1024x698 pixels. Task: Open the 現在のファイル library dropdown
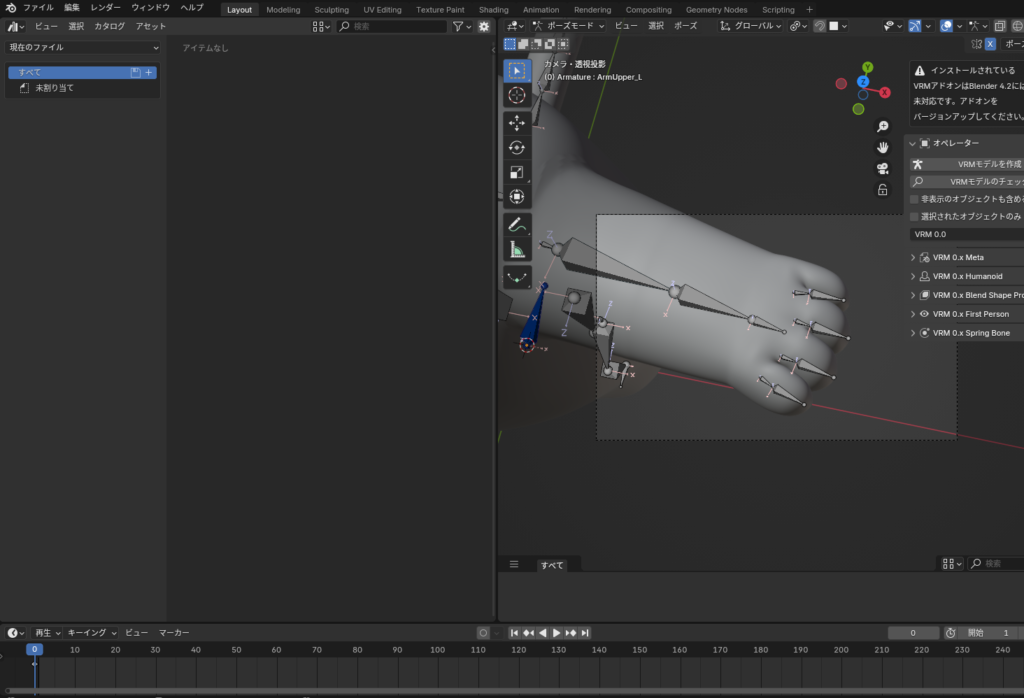pyautogui.click(x=84, y=47)
